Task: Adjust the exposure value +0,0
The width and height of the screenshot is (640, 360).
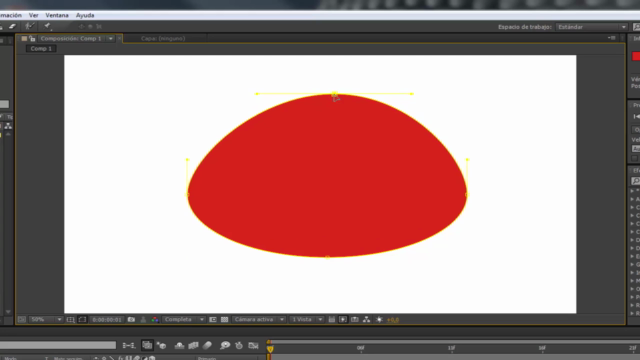Action: click(393, 320)
